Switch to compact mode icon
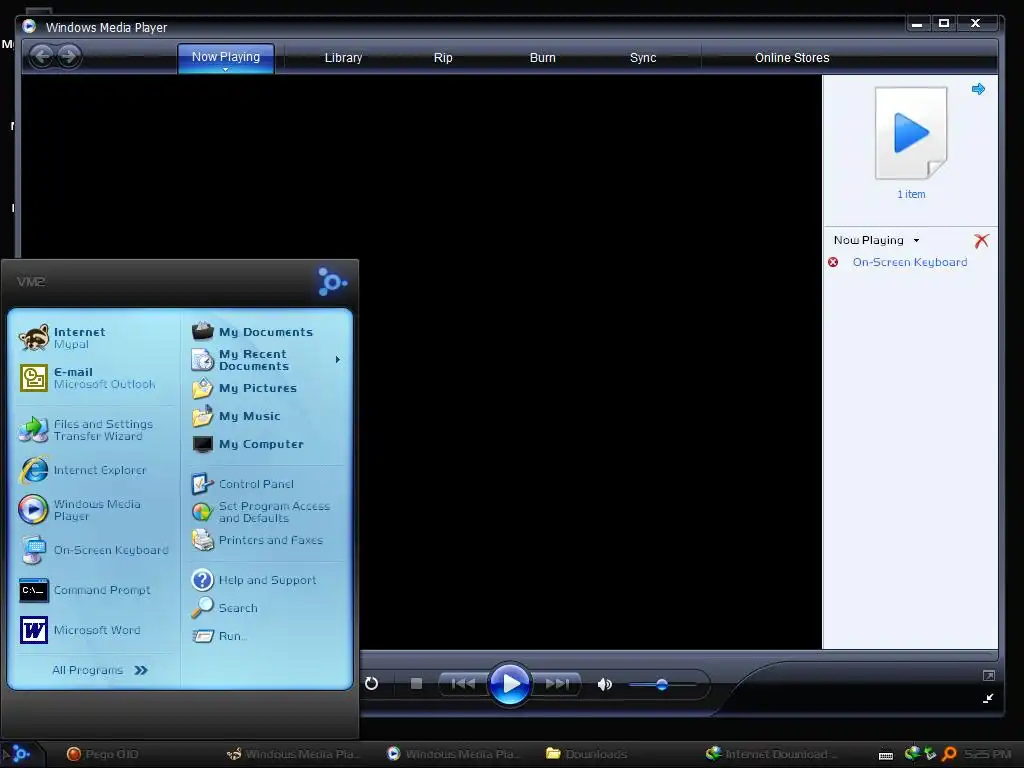This screenshot has width=1024, height=768. click(989, 698)
